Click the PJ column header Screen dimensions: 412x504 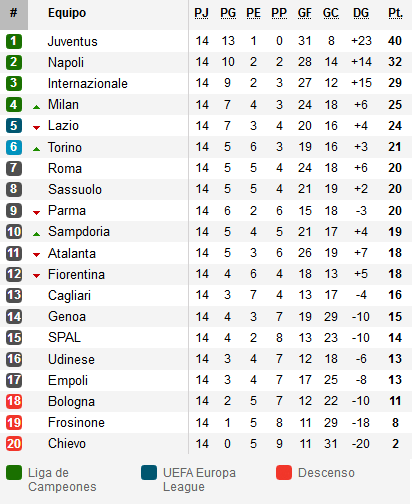[202, 13]
